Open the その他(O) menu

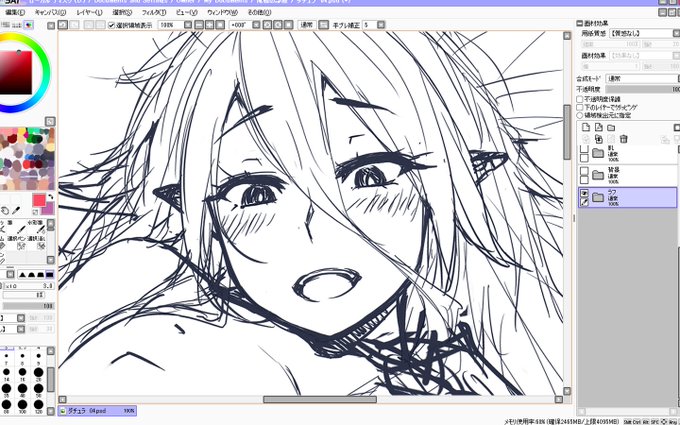click(259, 13)
